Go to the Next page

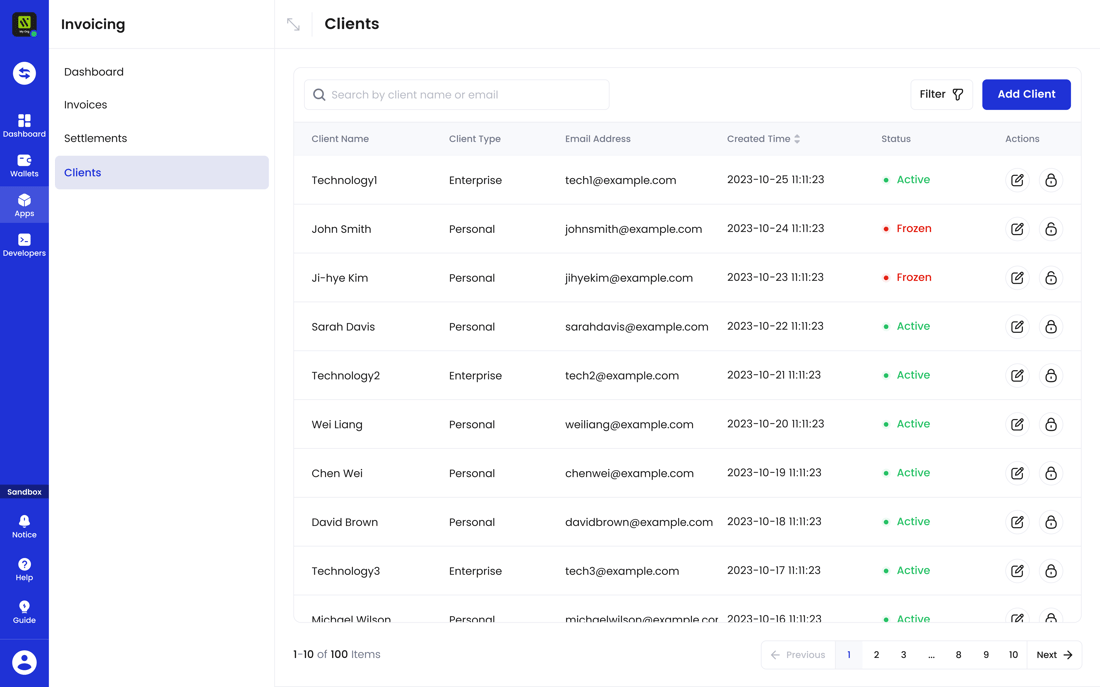coord(1054,655)
